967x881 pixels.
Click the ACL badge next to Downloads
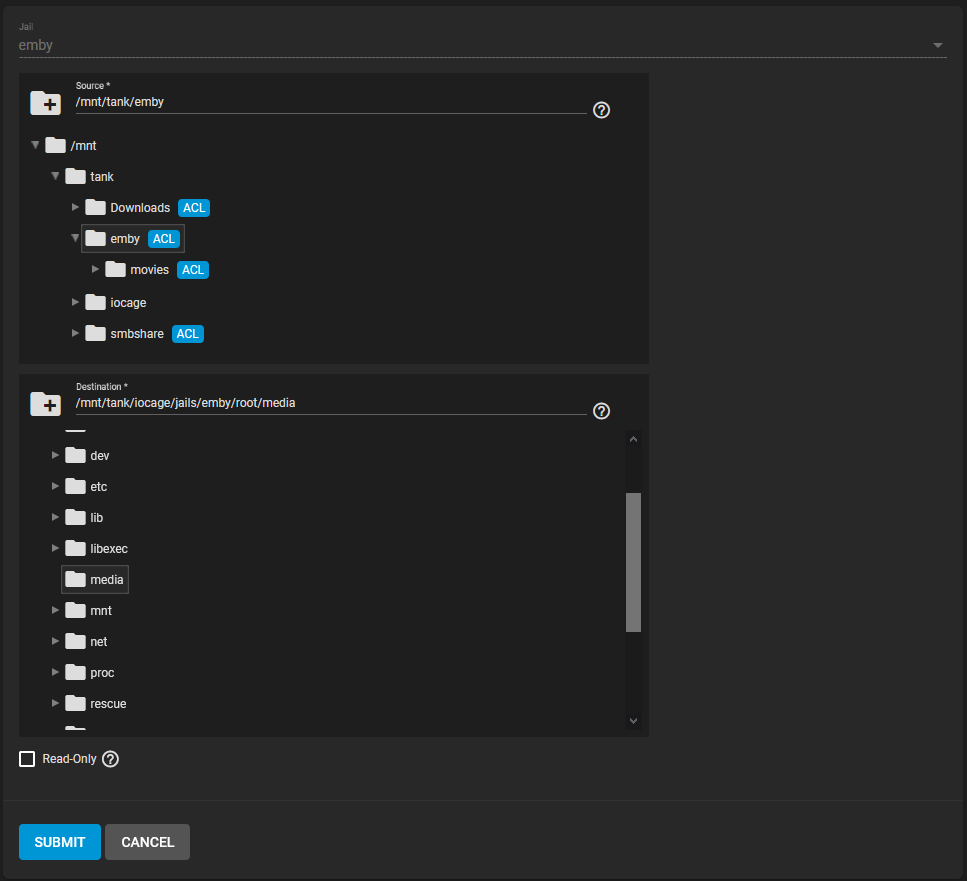coord(194,208)
